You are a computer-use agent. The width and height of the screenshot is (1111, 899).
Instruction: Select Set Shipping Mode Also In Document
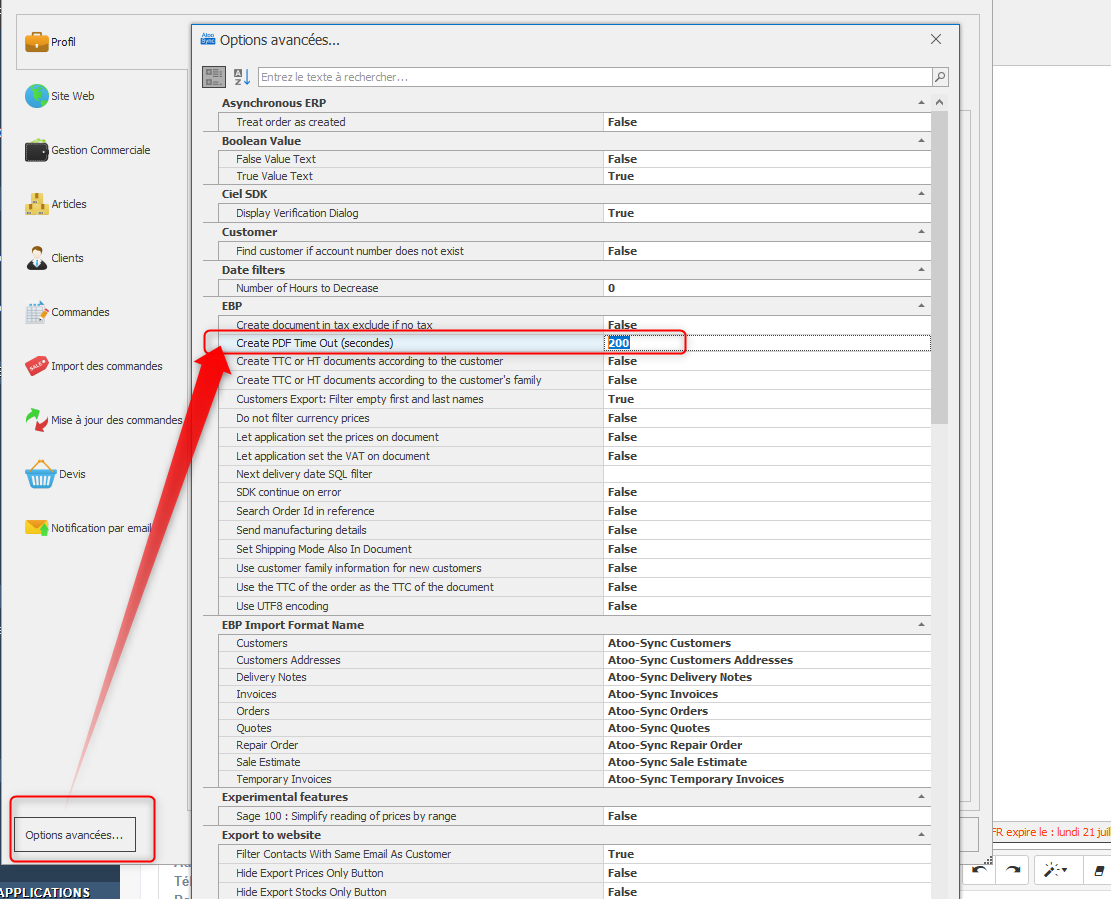575,549
